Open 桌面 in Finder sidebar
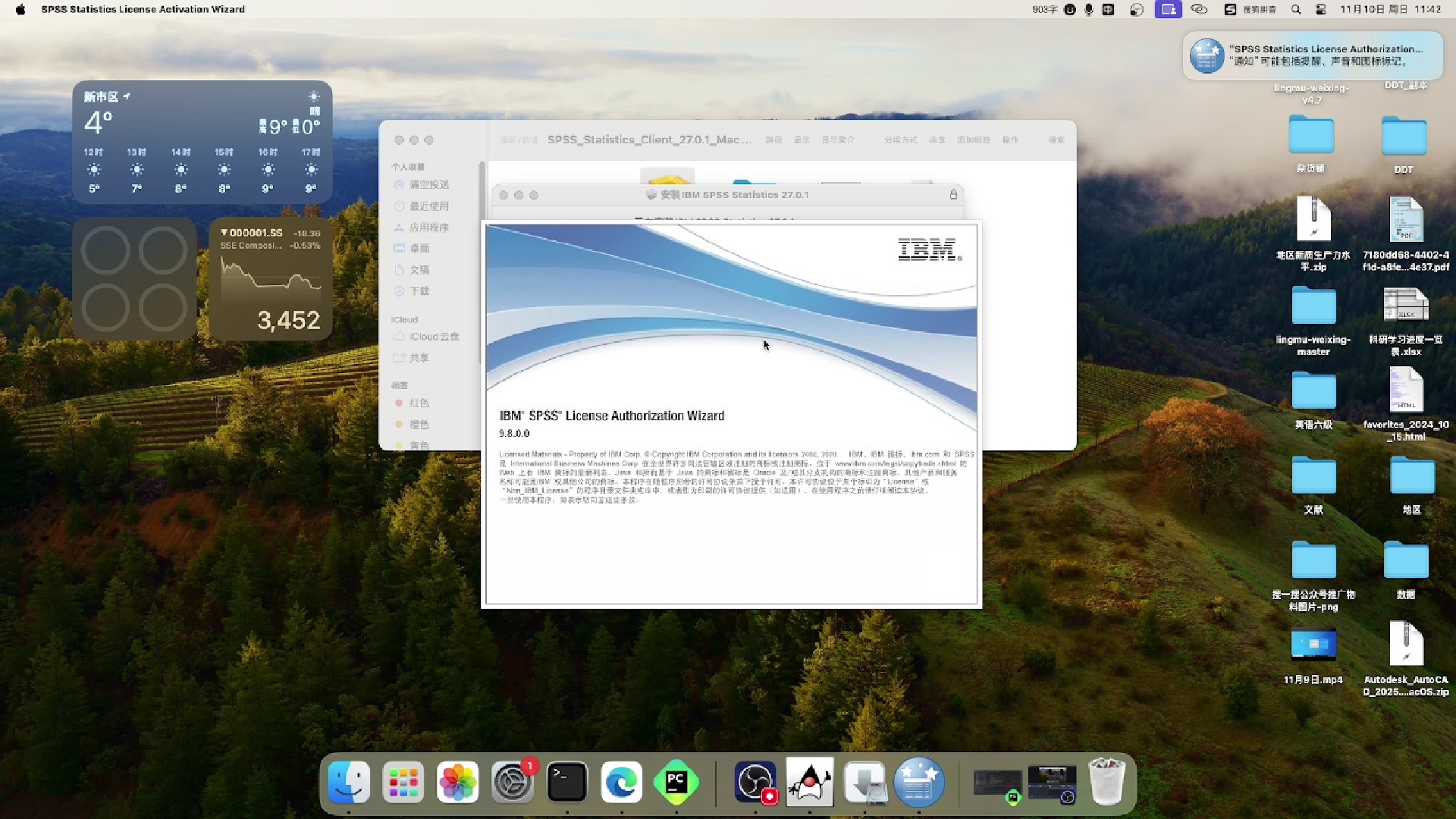The image size is (1456, 819). click(x=419, y=248)
